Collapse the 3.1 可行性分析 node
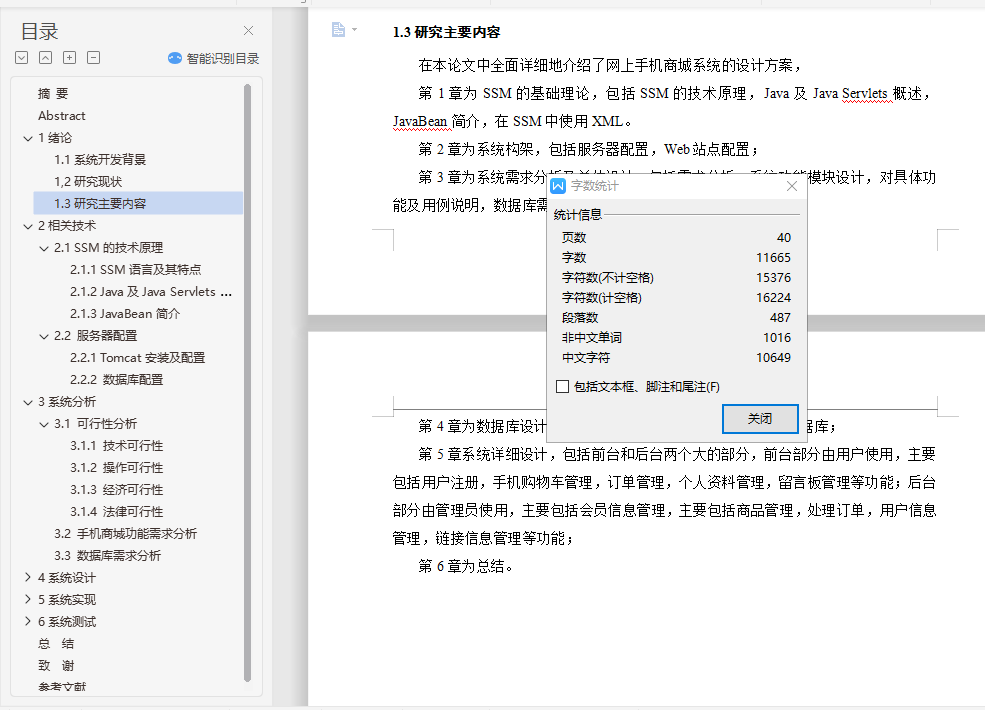Viewport: 985px width, 710px height. [x=44, y=424]
